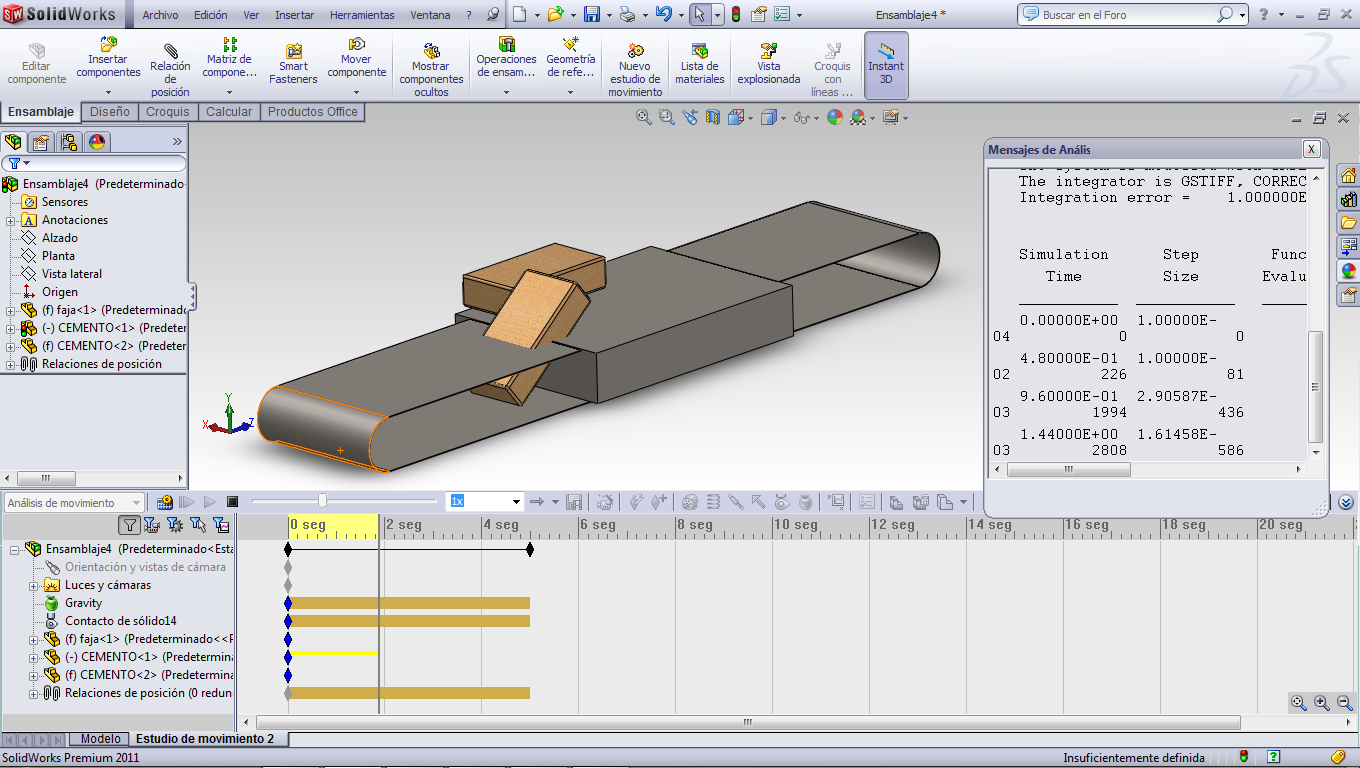Click the playback time slider handle
This screenshot has height=768, width=1360.
pos(322,501)
